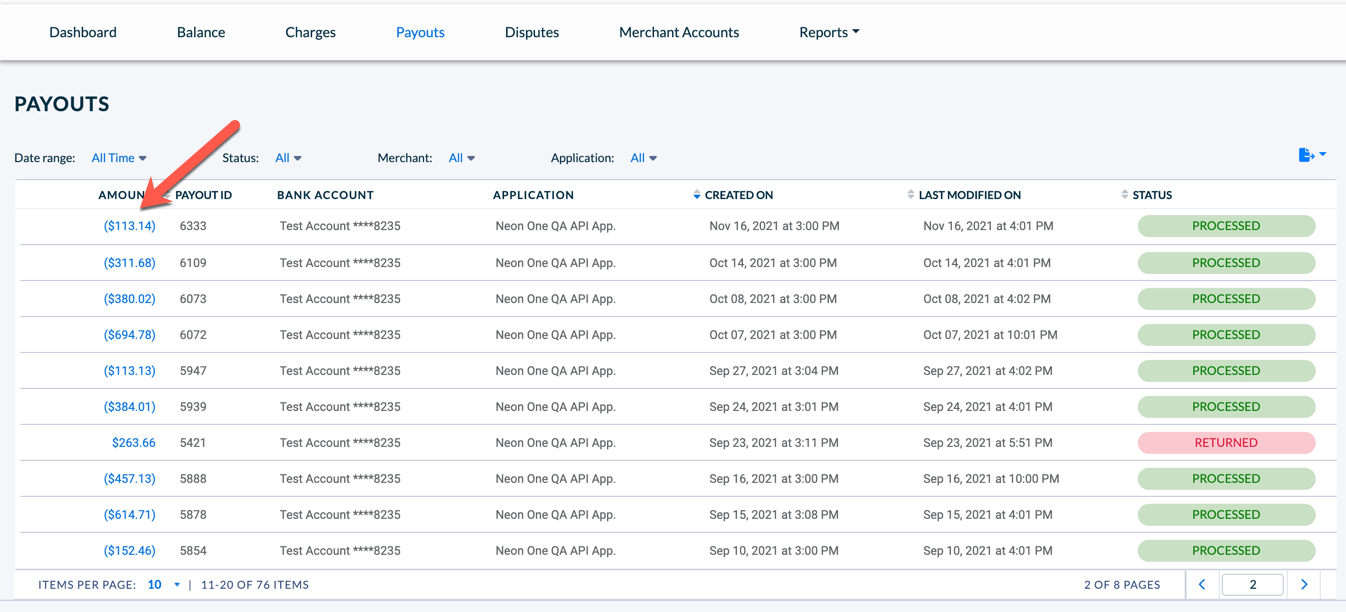Open the export format dropdown arrow
This screenshot has width=1346, height=612.
tap(1323, 154)
